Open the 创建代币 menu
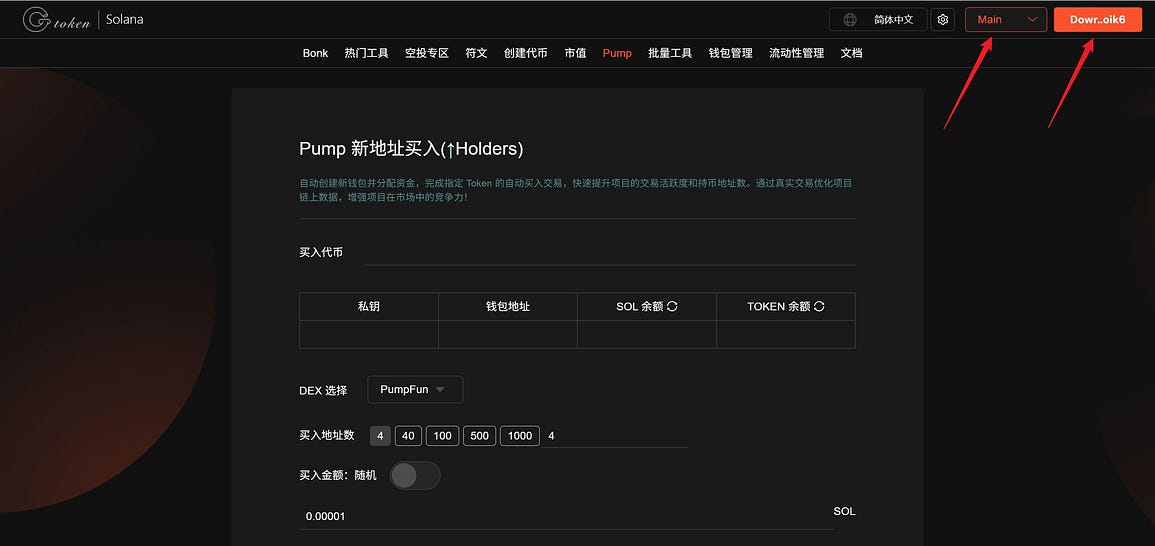The image size is (1155, 546). tap(525, 53)
